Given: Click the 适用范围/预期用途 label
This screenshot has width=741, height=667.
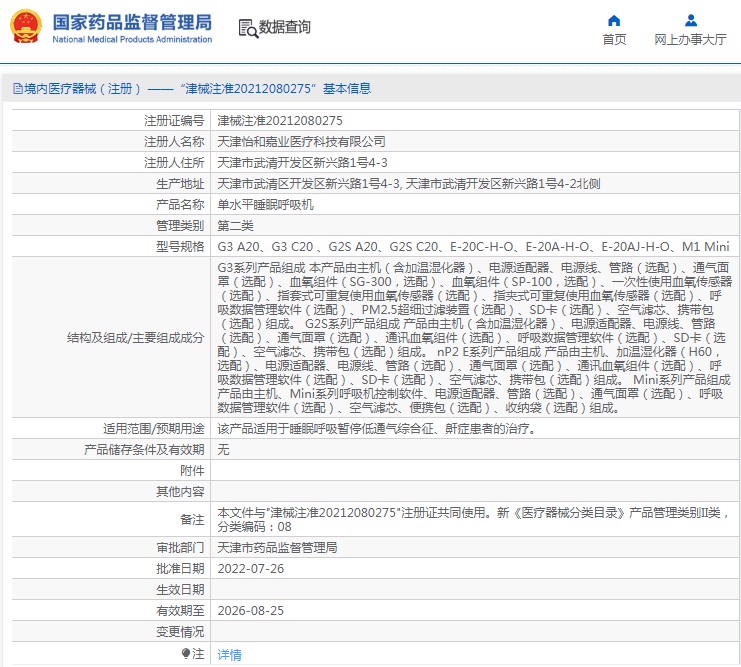Looking at the screenshot, I should (x=154, y=429).
